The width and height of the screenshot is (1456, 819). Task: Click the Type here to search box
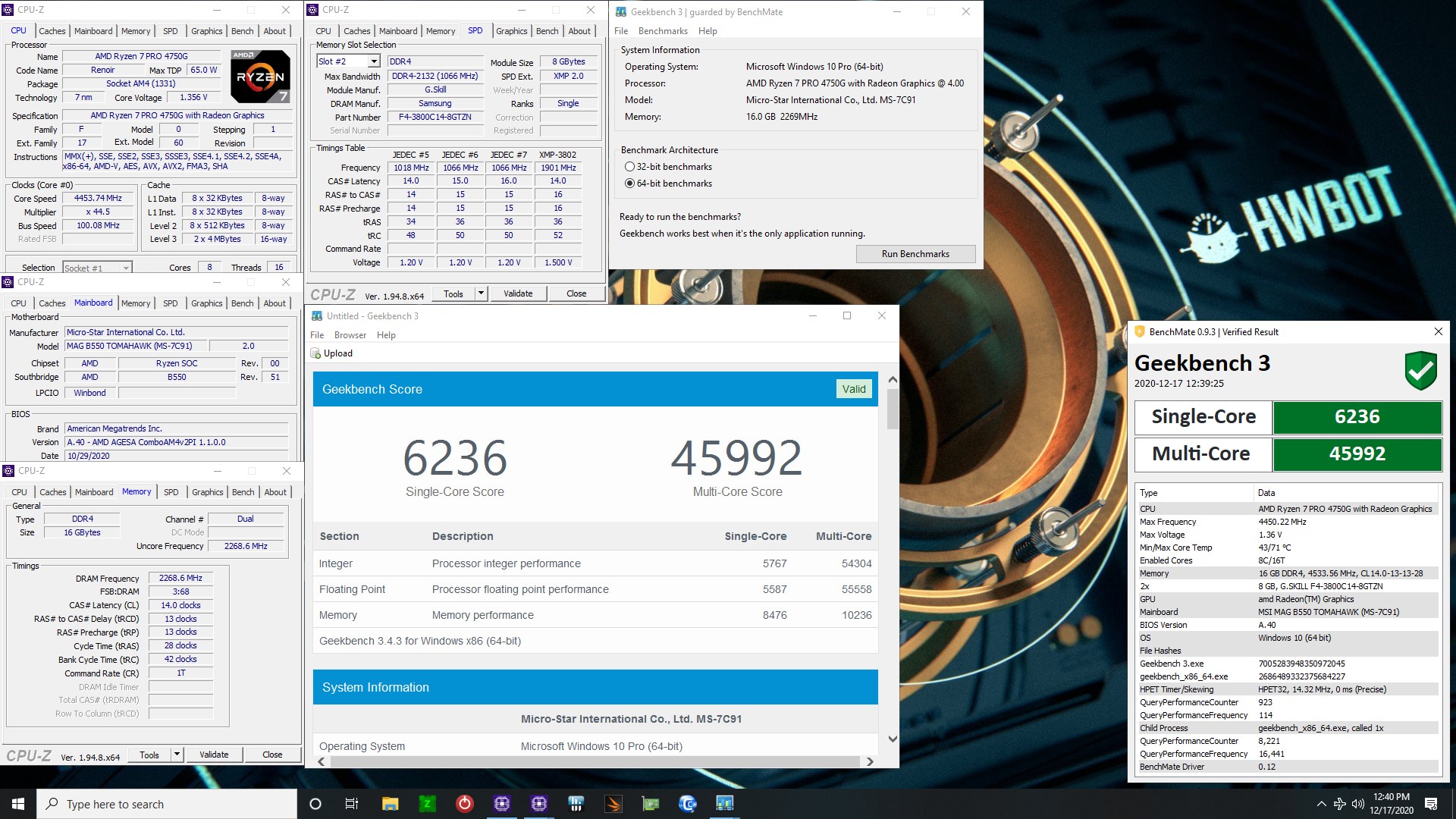pos(167,804)
